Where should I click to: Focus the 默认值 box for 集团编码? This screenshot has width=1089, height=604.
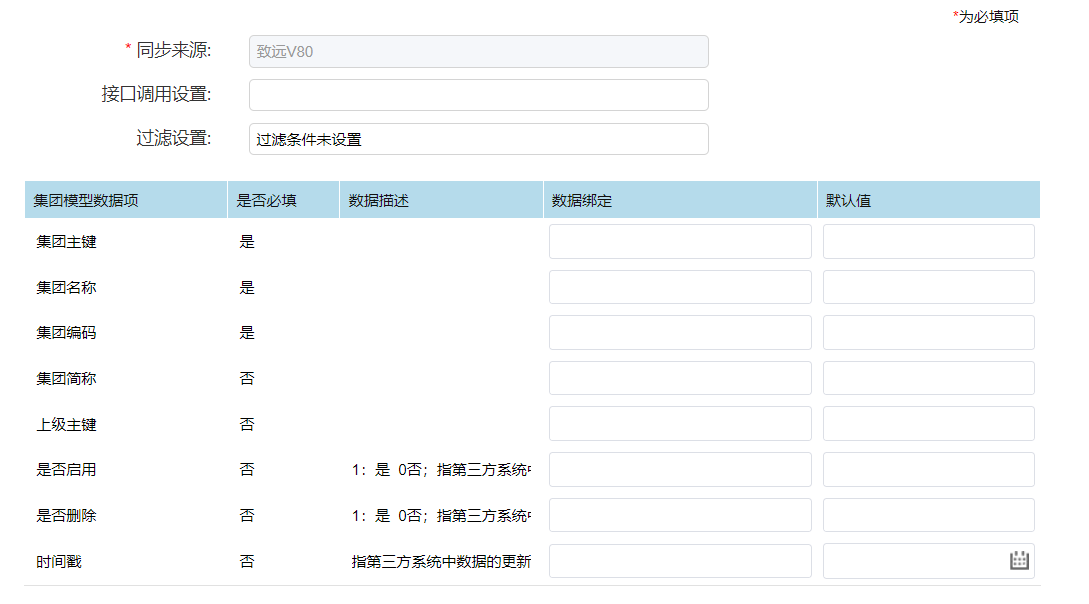point(928,333)
